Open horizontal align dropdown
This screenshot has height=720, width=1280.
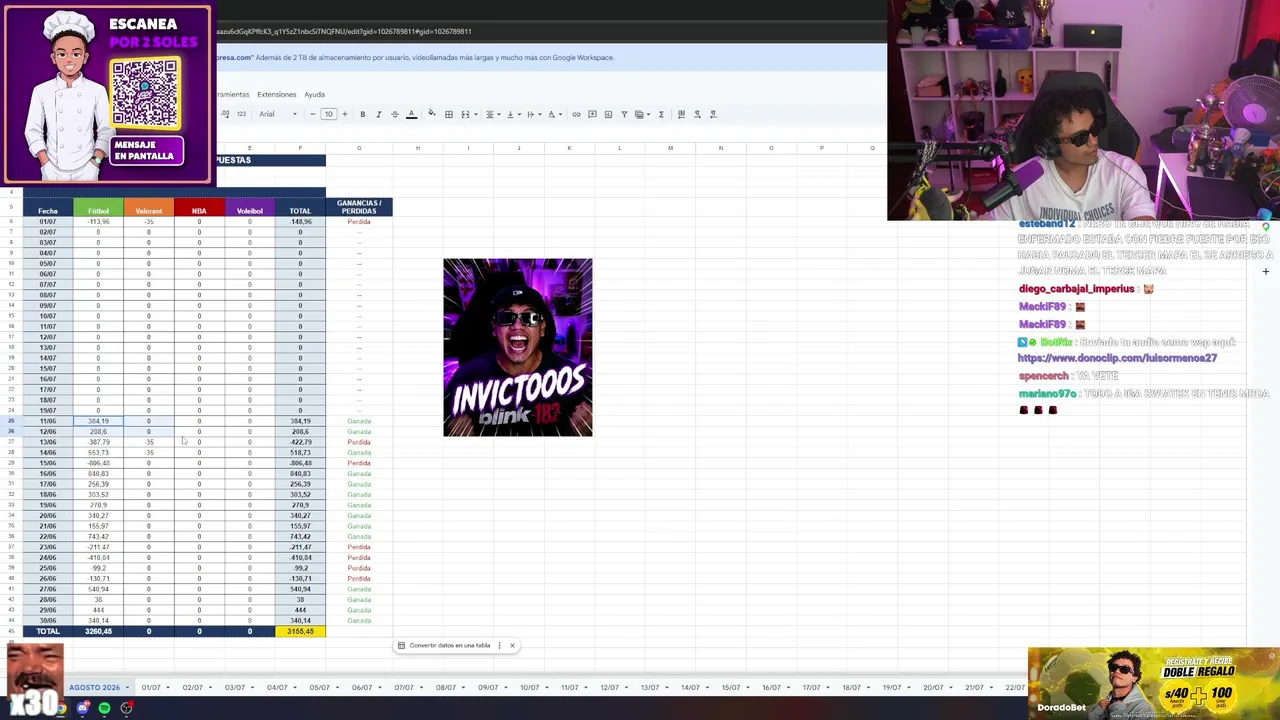pos(491,114)
